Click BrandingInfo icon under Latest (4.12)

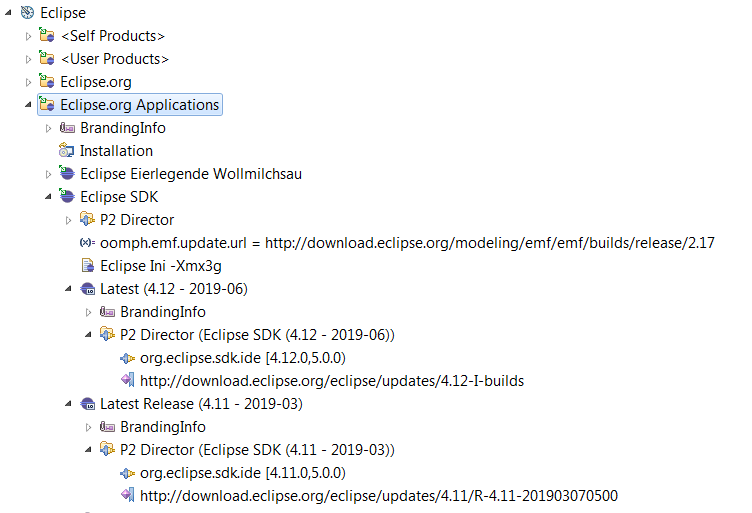click(107, 312)
